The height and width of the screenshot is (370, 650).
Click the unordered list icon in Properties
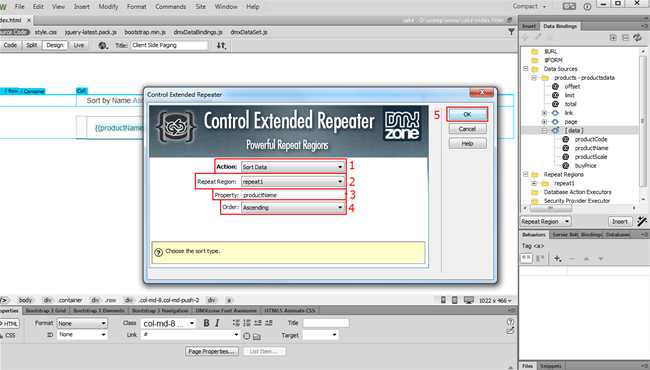236,323
